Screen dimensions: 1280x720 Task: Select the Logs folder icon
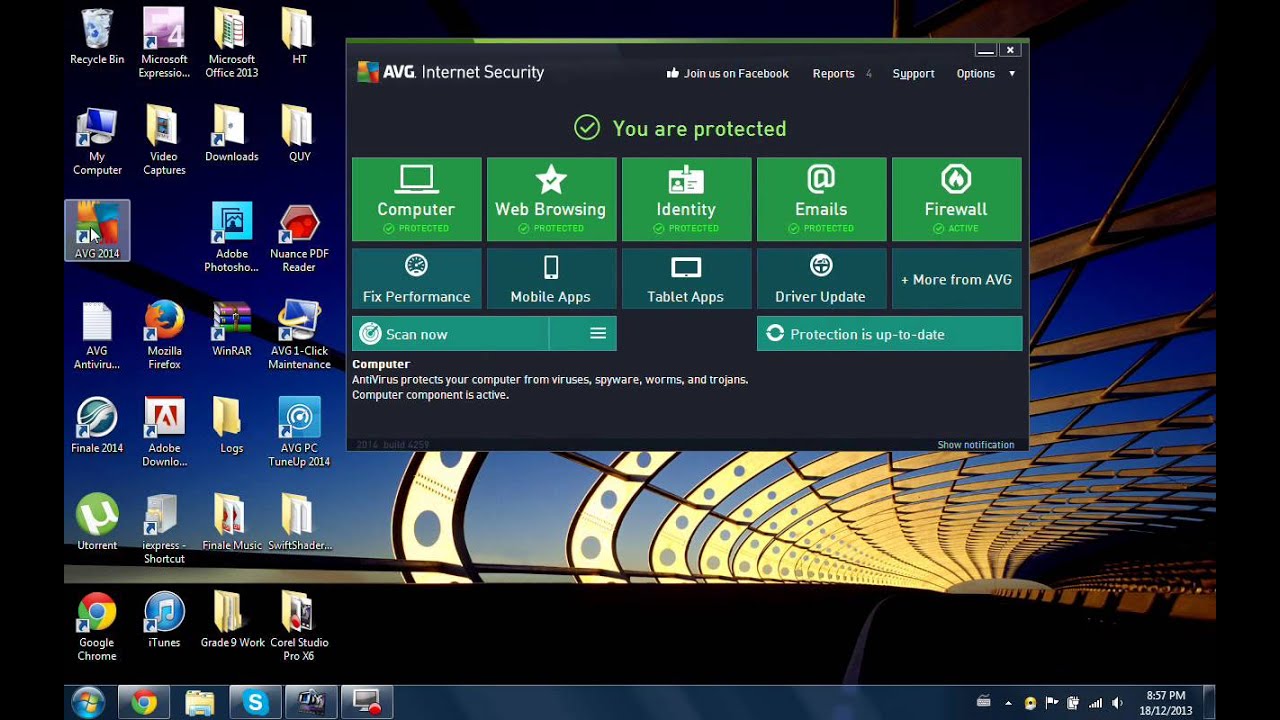(231, 426)
